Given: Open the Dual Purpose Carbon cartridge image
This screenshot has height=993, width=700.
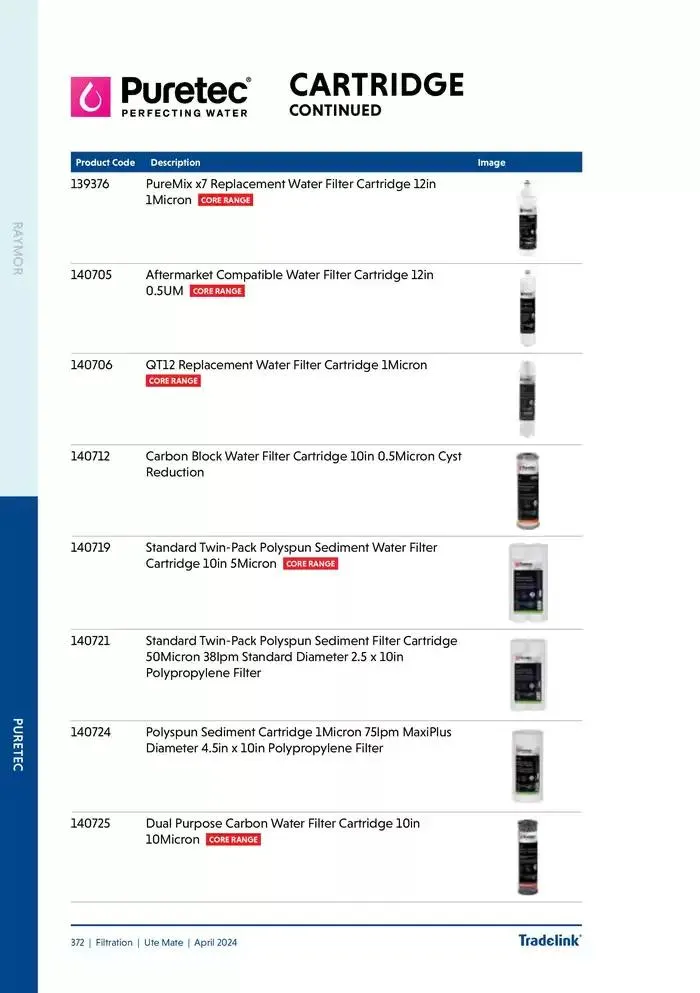Looking at the screenshot, I should [528, 857].
